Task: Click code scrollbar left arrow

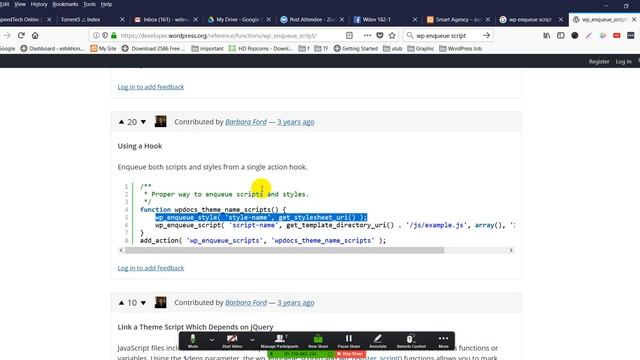Action: (x=121, y=250)
